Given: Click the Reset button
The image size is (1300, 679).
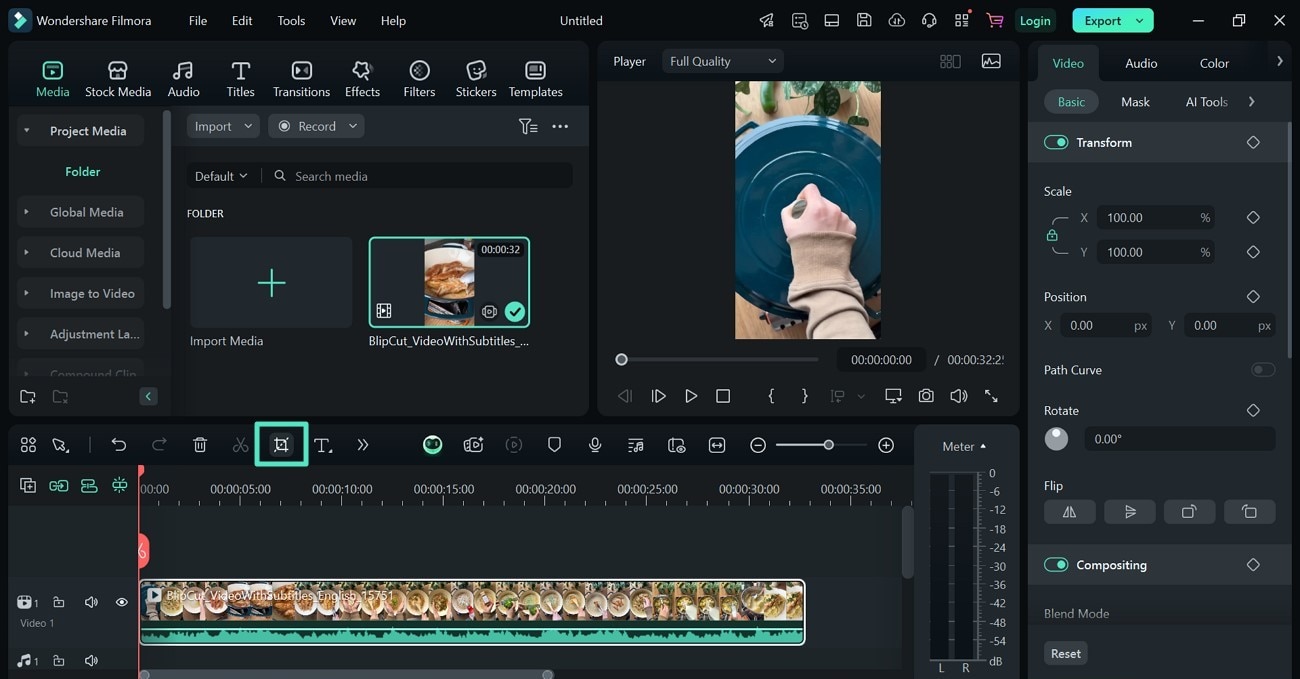Looking at the screenshot, I should (1065, 653).
